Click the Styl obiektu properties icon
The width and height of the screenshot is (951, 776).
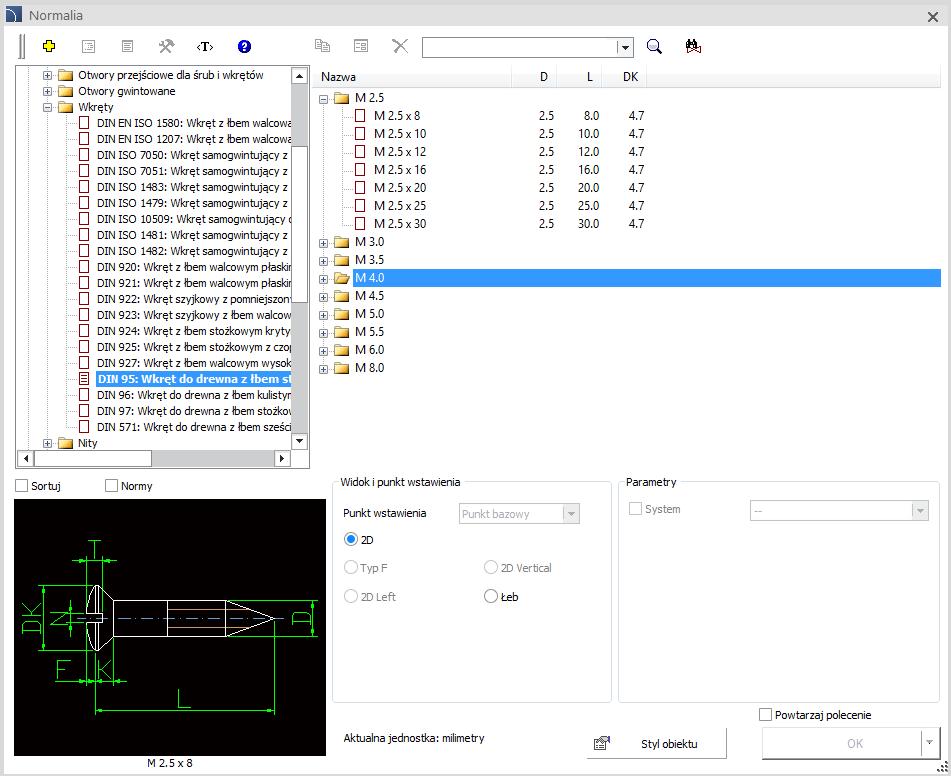pos(602,743)
